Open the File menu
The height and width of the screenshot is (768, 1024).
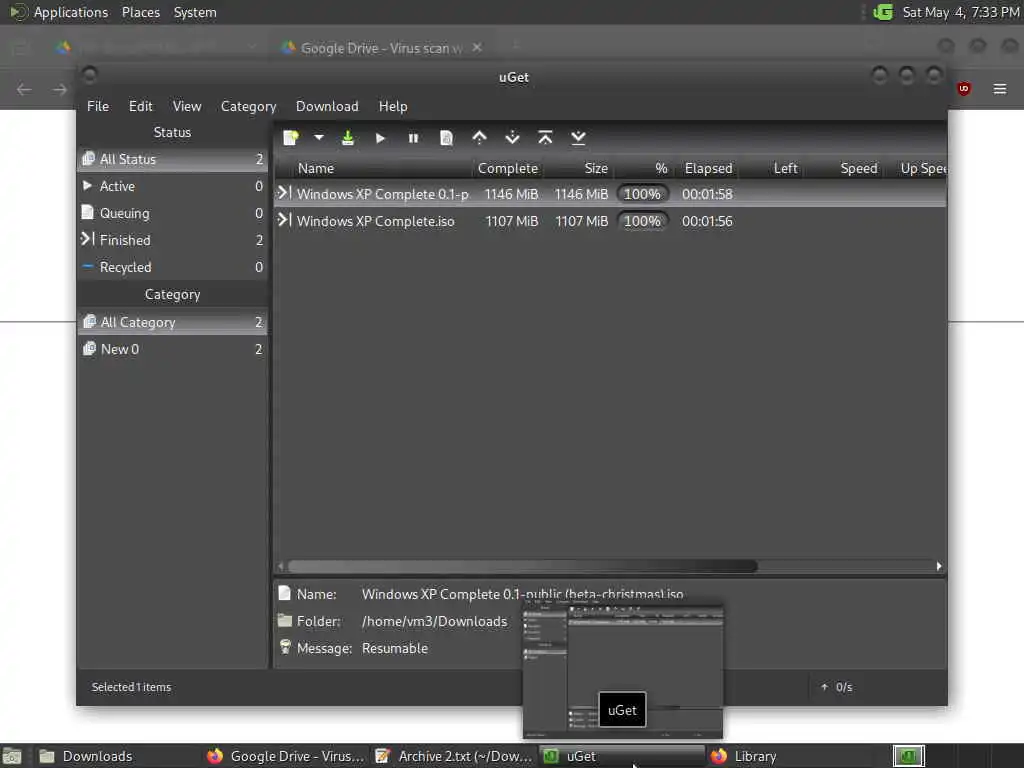pos(98,106)
